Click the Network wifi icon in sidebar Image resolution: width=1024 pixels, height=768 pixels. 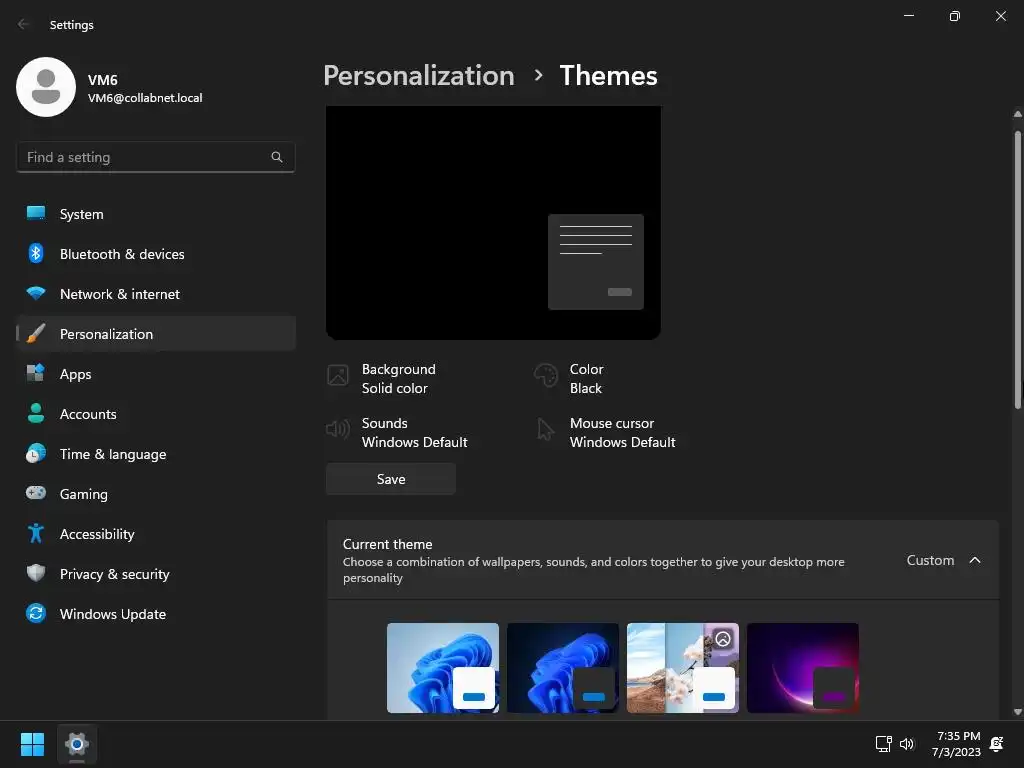pos(36,293)
